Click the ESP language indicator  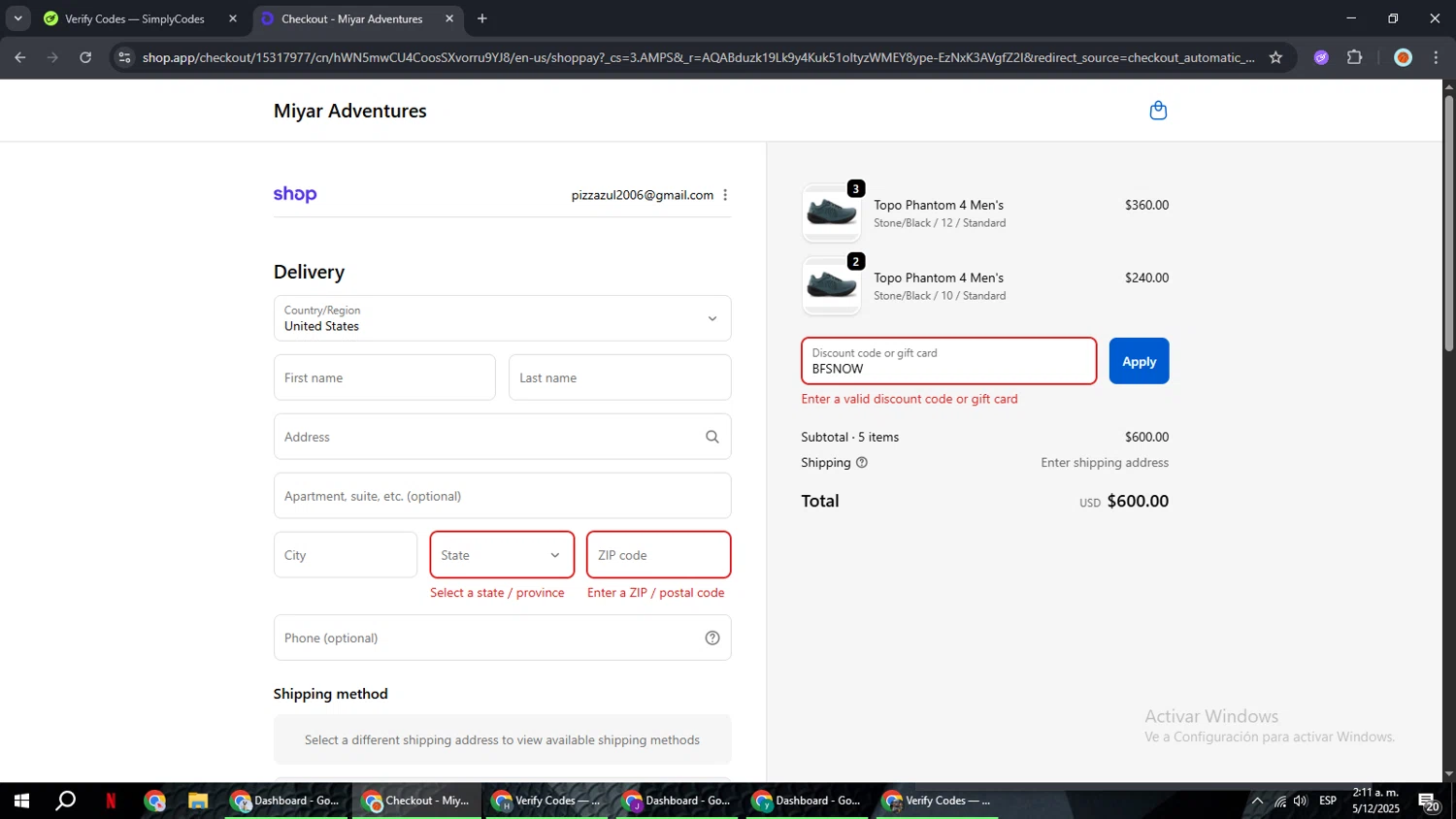[1328, 801]
